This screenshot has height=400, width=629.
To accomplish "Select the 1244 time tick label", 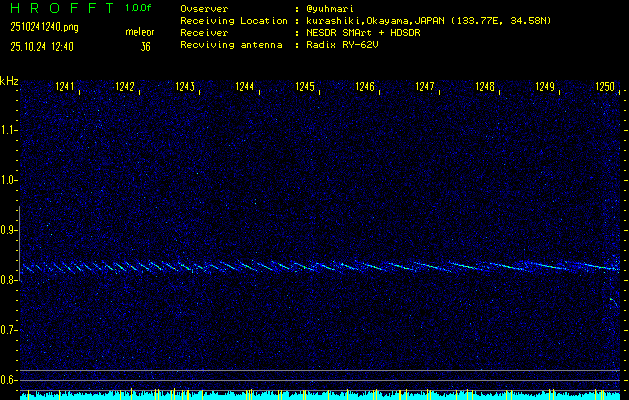I will 245,88.
